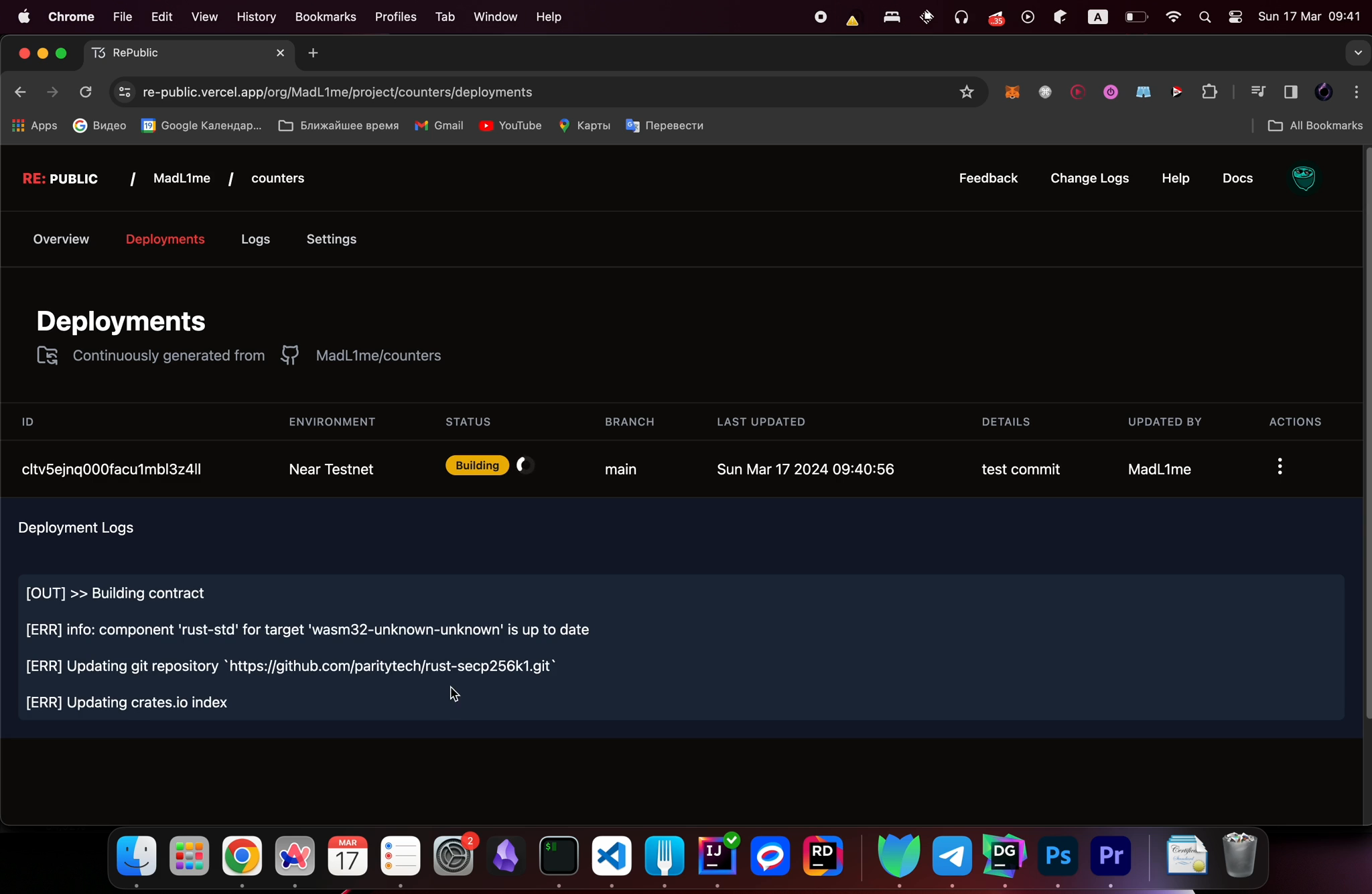Click the Updating crates.io index log line
The image size is (1372, 894).
click(x=127, y=702)
